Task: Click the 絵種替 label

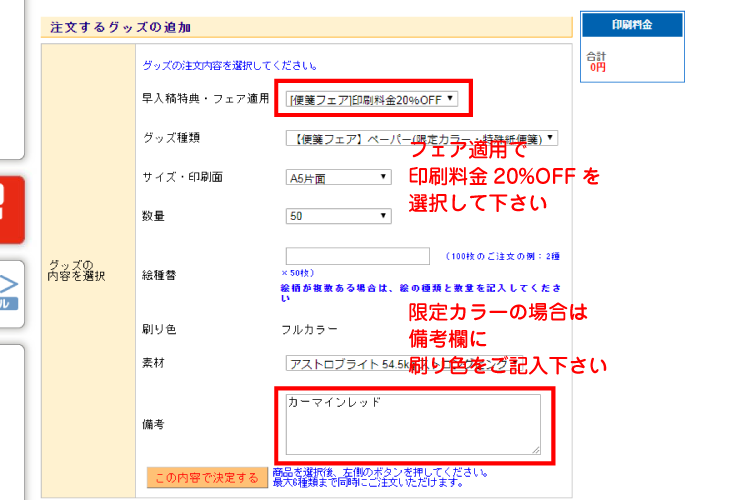Action: 159,275
